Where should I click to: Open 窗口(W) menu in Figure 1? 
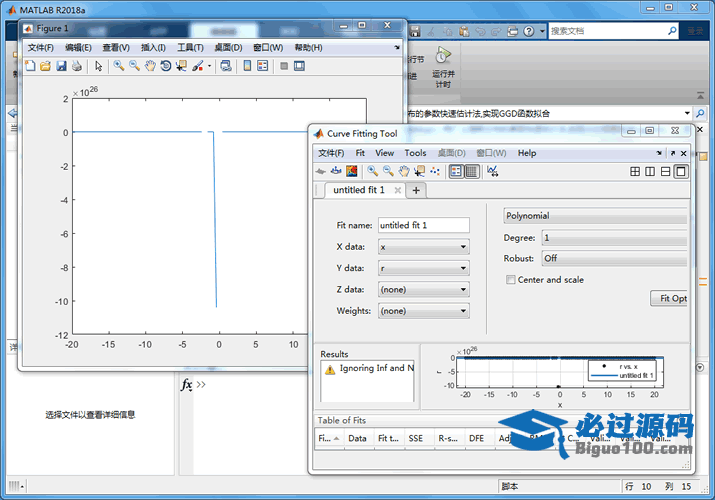[x=268, y=47]
